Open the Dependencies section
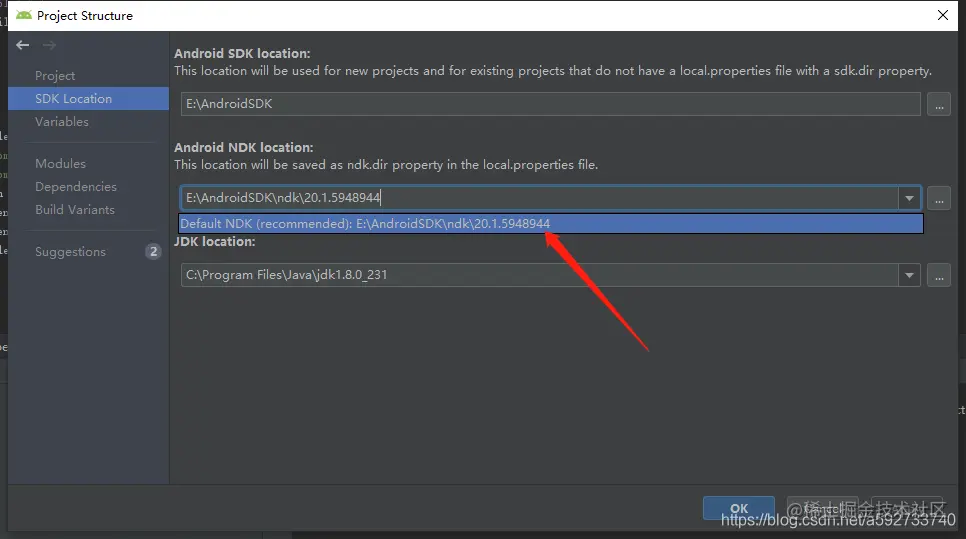This screenshot has width=966, height=539. point(76,187)
